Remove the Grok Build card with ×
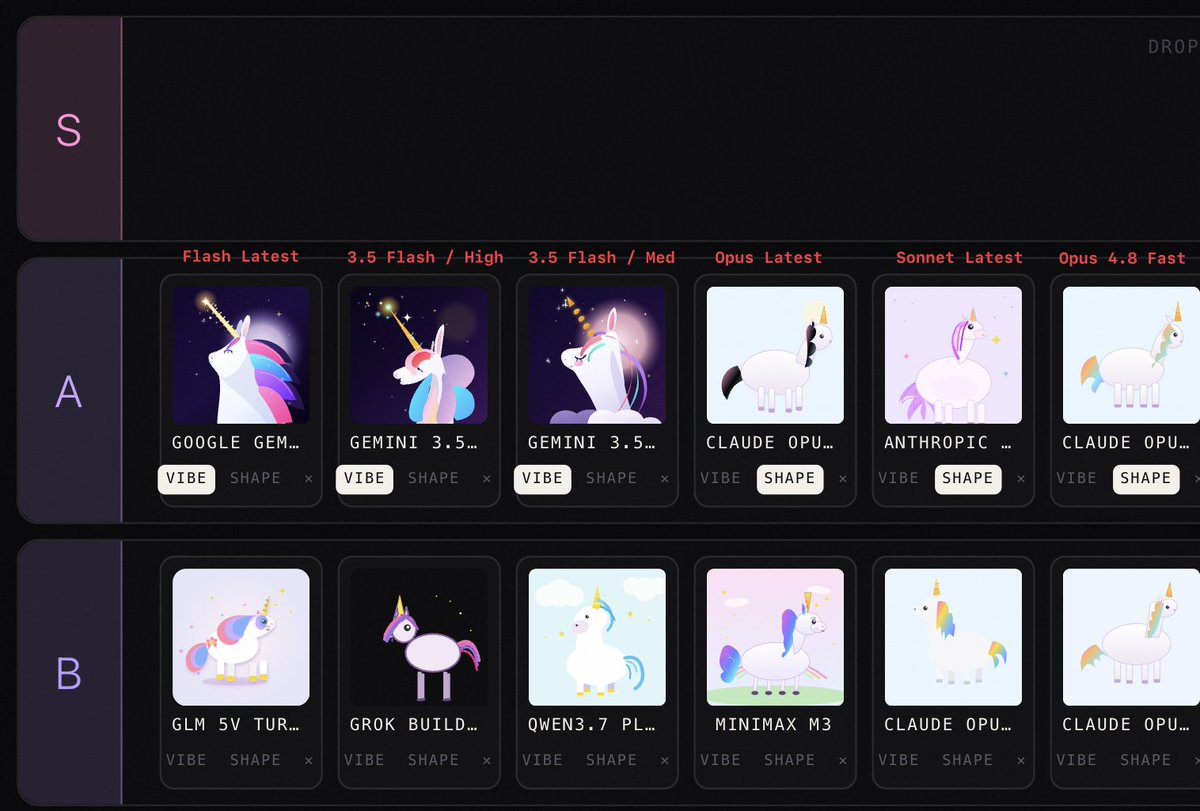The width and height of the screenshot is (1200, 811). click(x=486, y=761)
